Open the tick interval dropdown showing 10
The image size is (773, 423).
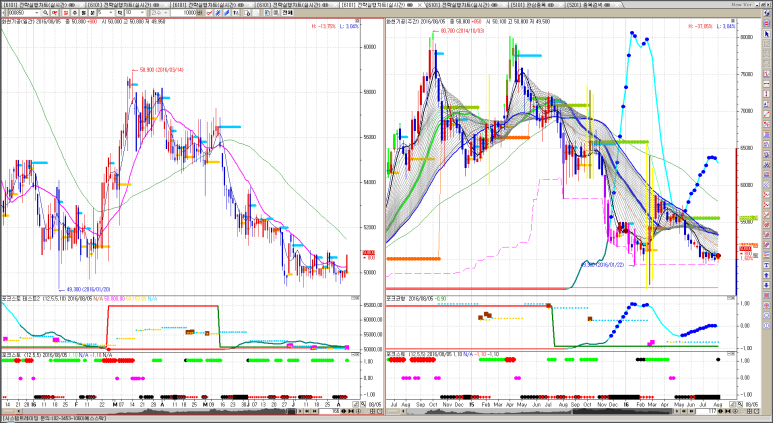point(142,12)
